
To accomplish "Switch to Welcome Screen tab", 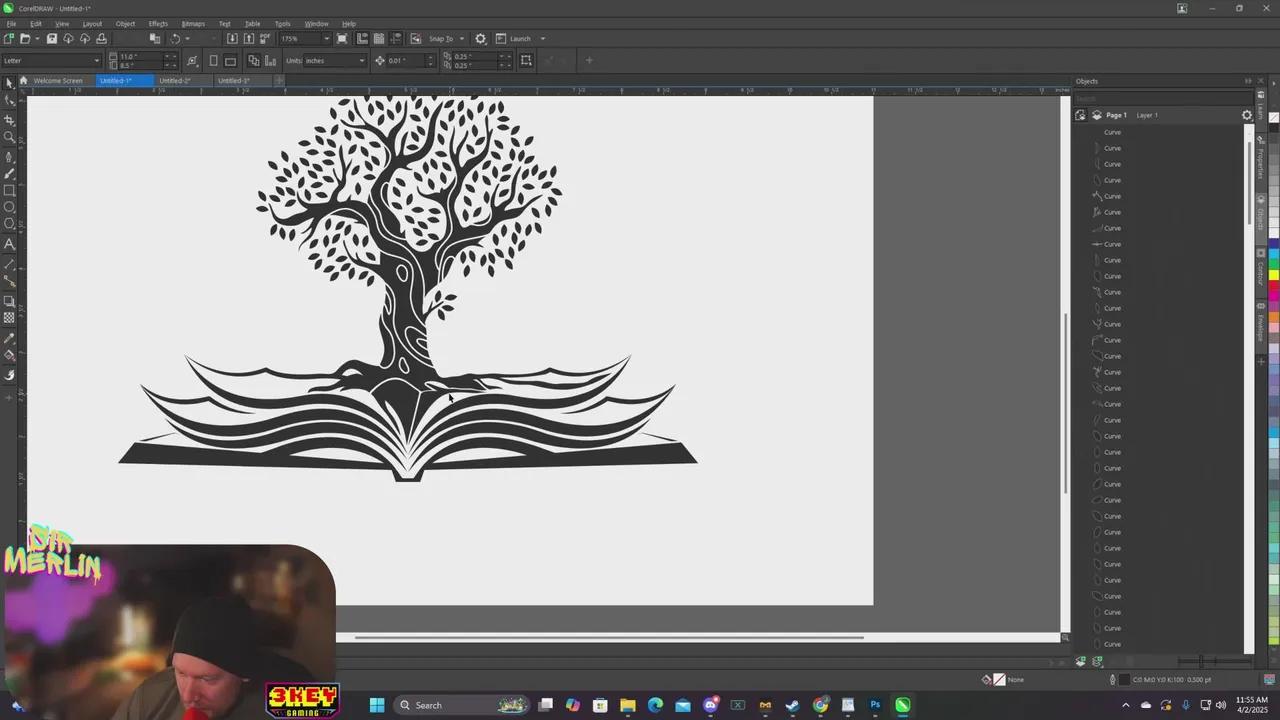I will click(57, 81).
